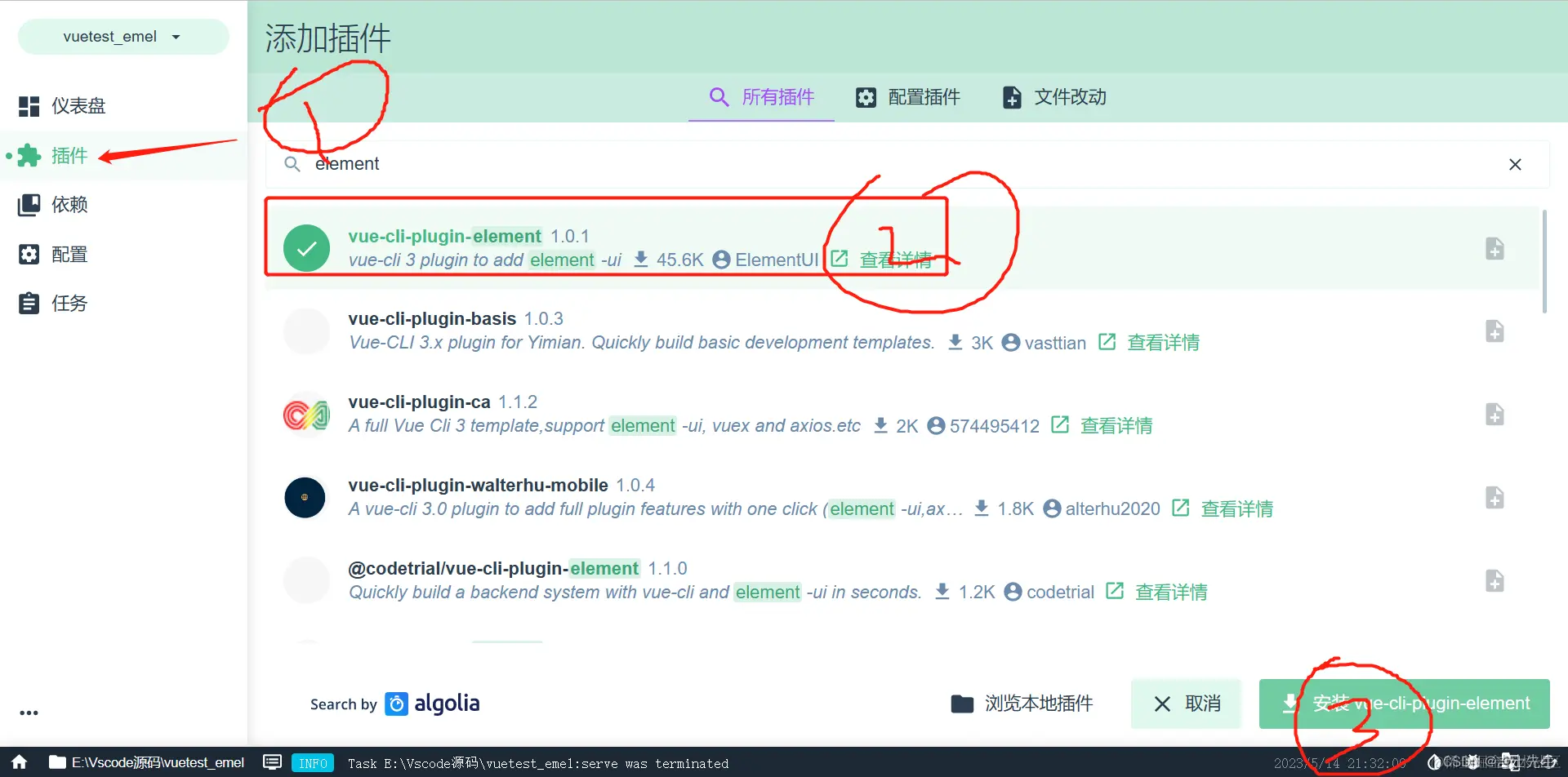Click the dashboard grid icon
This screenshot has width=1568, height=777.
click(x=29, y=106)
